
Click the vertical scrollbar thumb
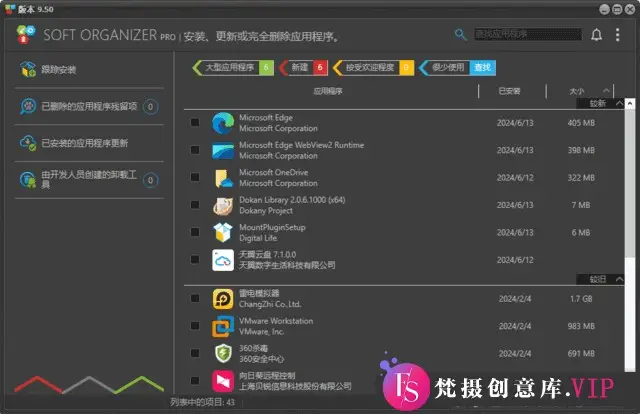click(630, 184)
